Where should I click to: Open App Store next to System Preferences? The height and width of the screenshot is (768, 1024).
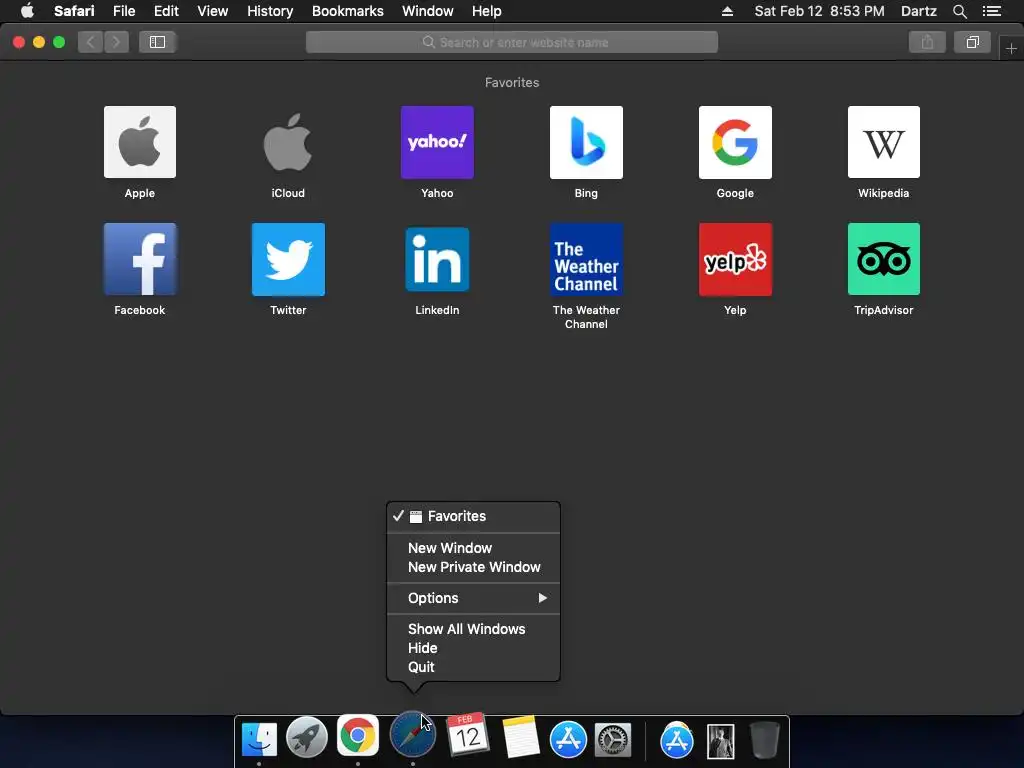pyautogui.click(x=568, y=739)
